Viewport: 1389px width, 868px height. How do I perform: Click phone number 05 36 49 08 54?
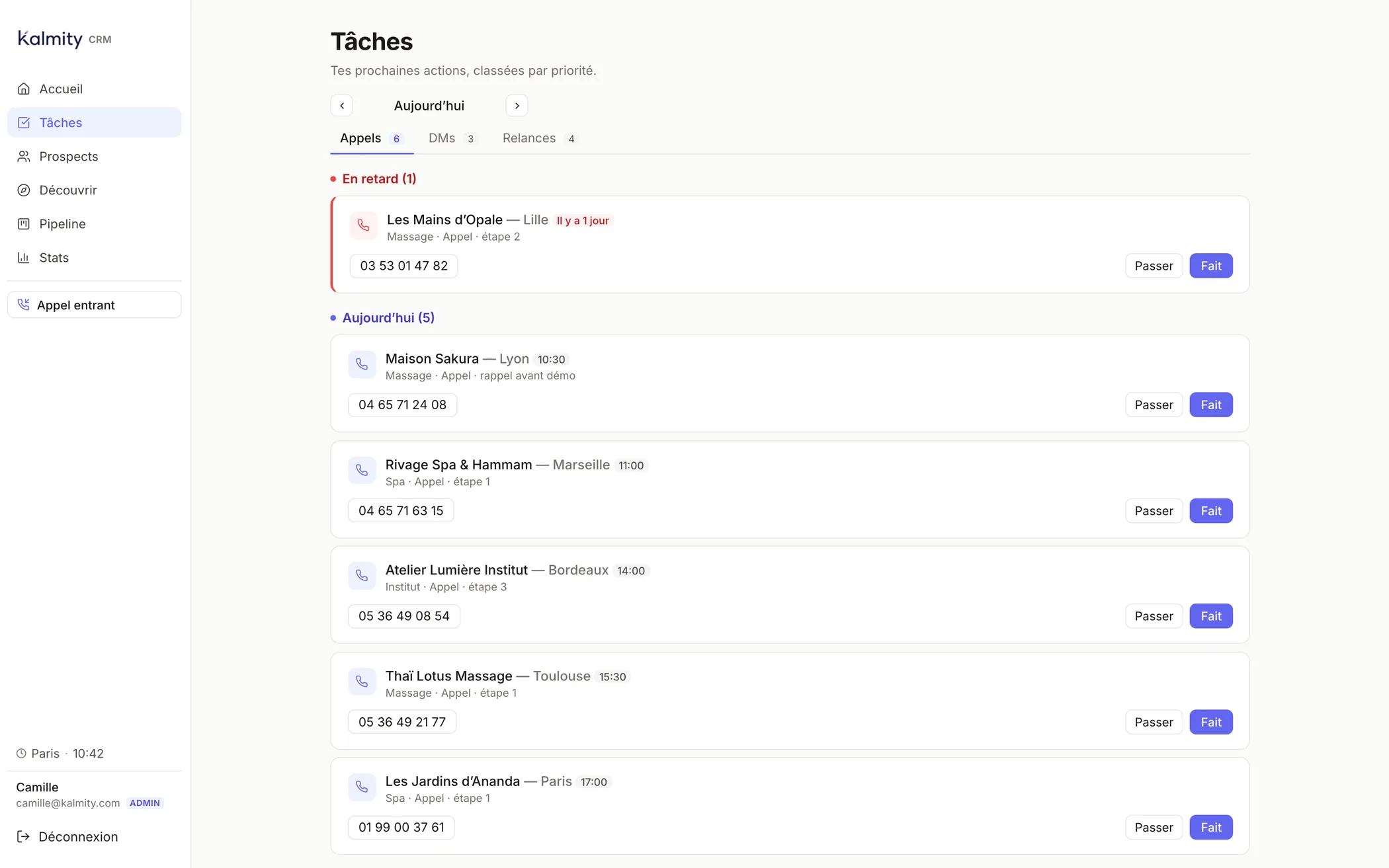pos(404,616)
